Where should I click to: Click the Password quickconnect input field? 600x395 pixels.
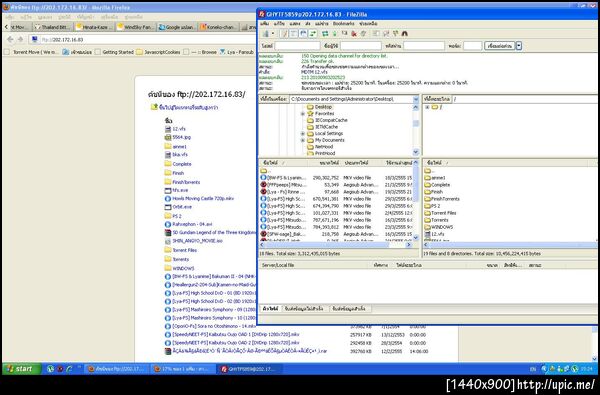pyautogui.click(x=424, y=46)
